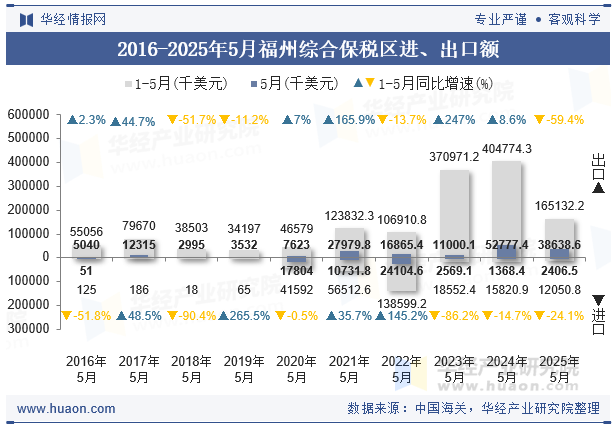Click the 专业严谨 • 客观科学 slogan
The width and height of the screenshot is (615, 427).
point(537,19)
